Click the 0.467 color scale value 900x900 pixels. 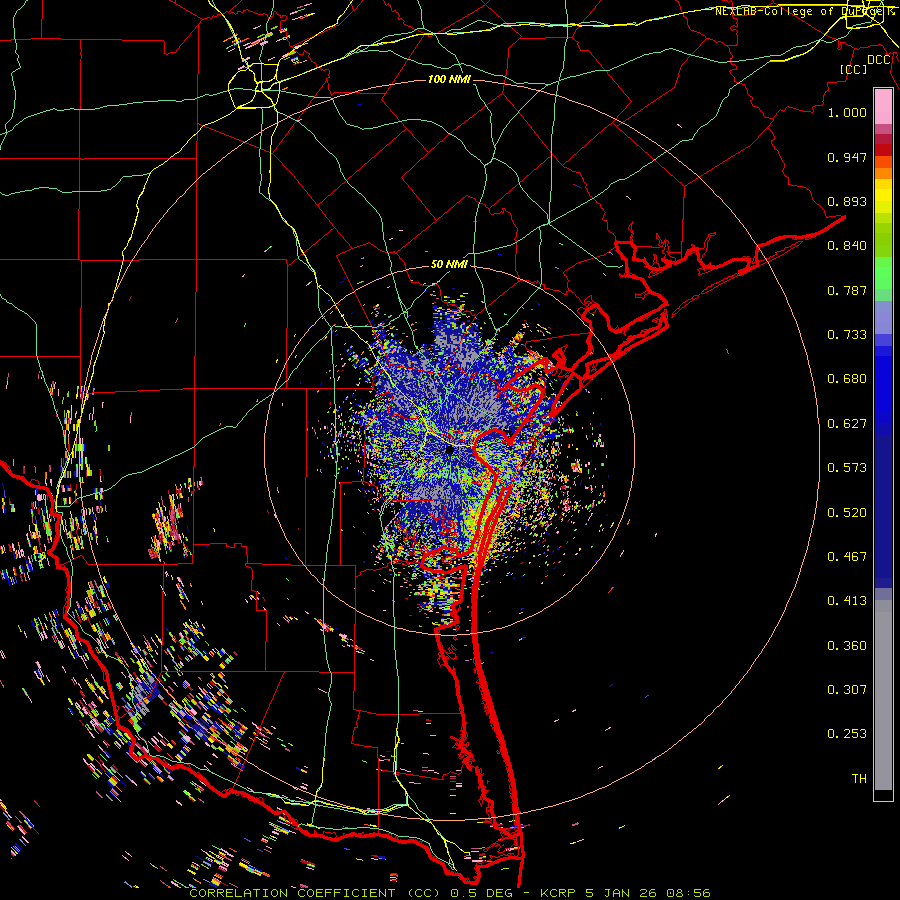tap(847, 557)
